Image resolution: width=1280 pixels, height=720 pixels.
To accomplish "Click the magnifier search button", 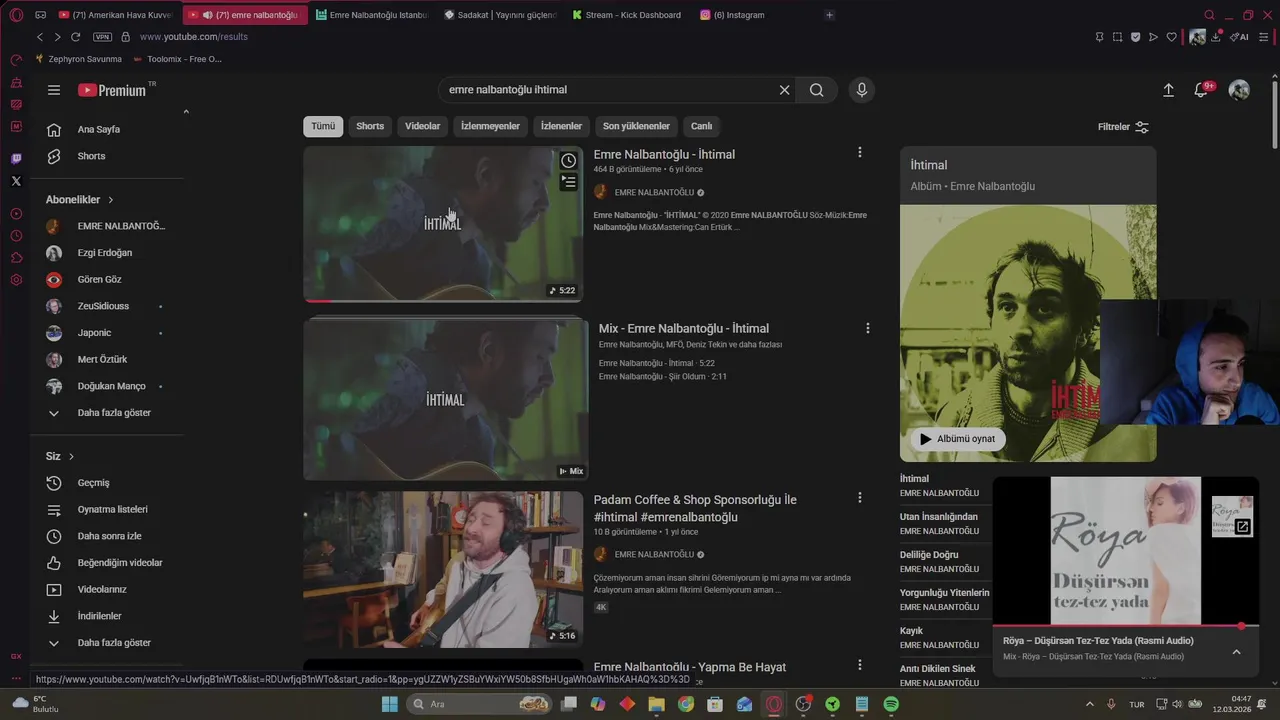I will click(x=817, y=90).
